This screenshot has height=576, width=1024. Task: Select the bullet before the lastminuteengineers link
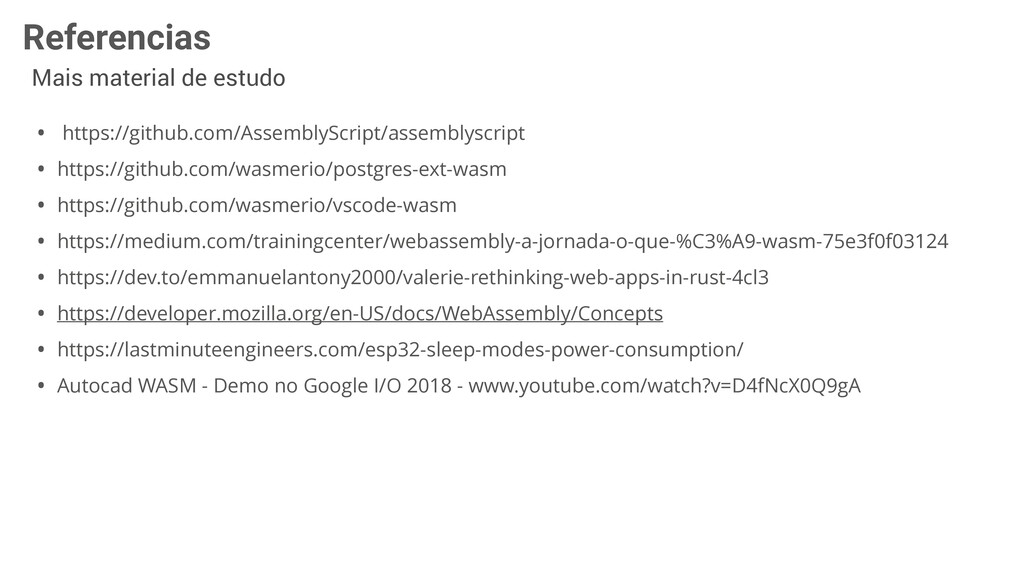pos(41,349)
